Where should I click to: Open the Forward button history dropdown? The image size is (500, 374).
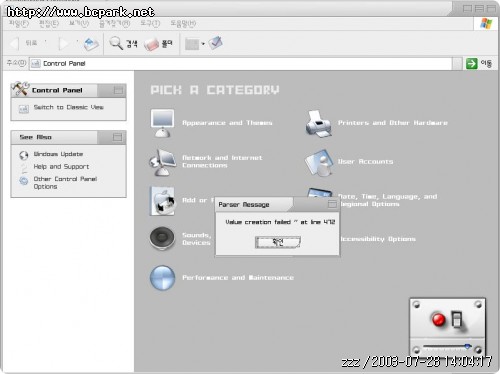77,42
